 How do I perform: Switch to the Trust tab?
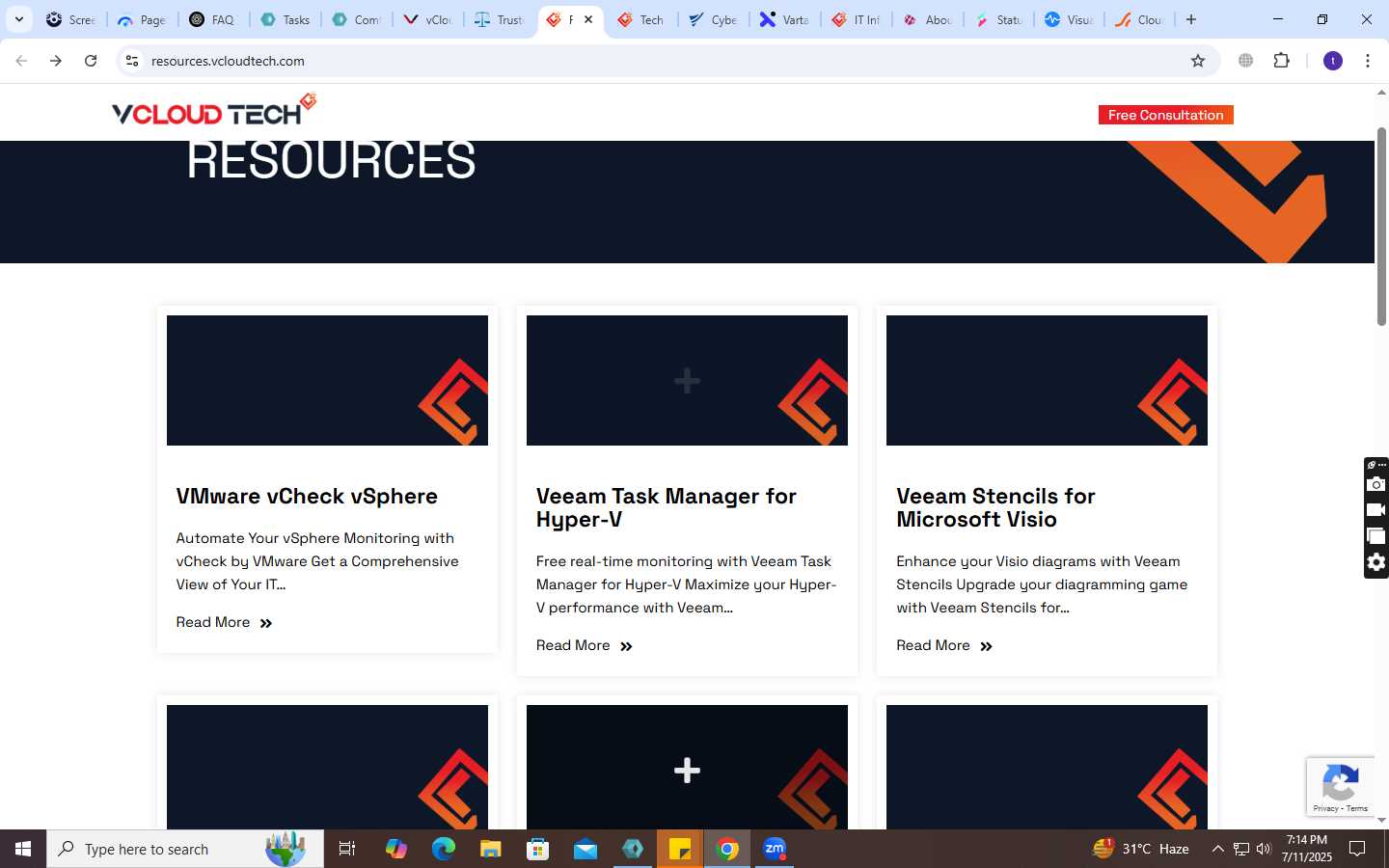pos(500,19)
